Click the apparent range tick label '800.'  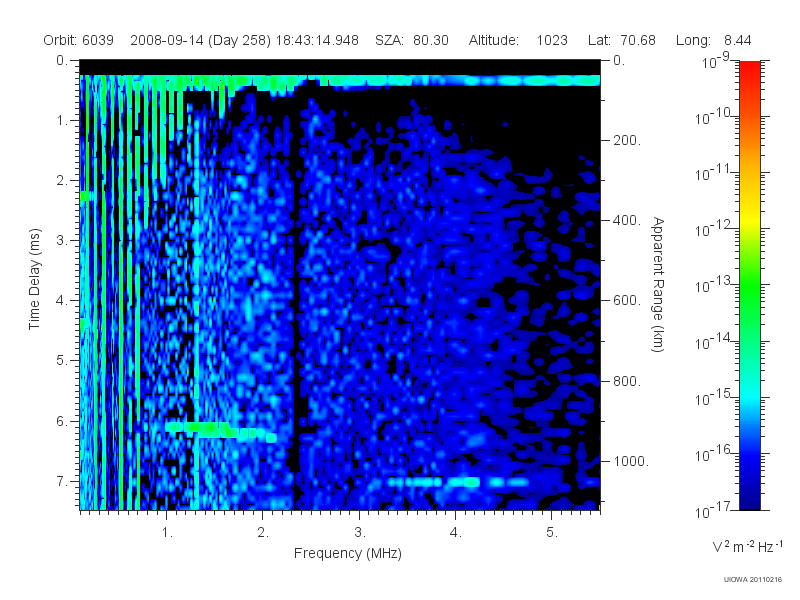pyautogui.click(x=627, y=381)
